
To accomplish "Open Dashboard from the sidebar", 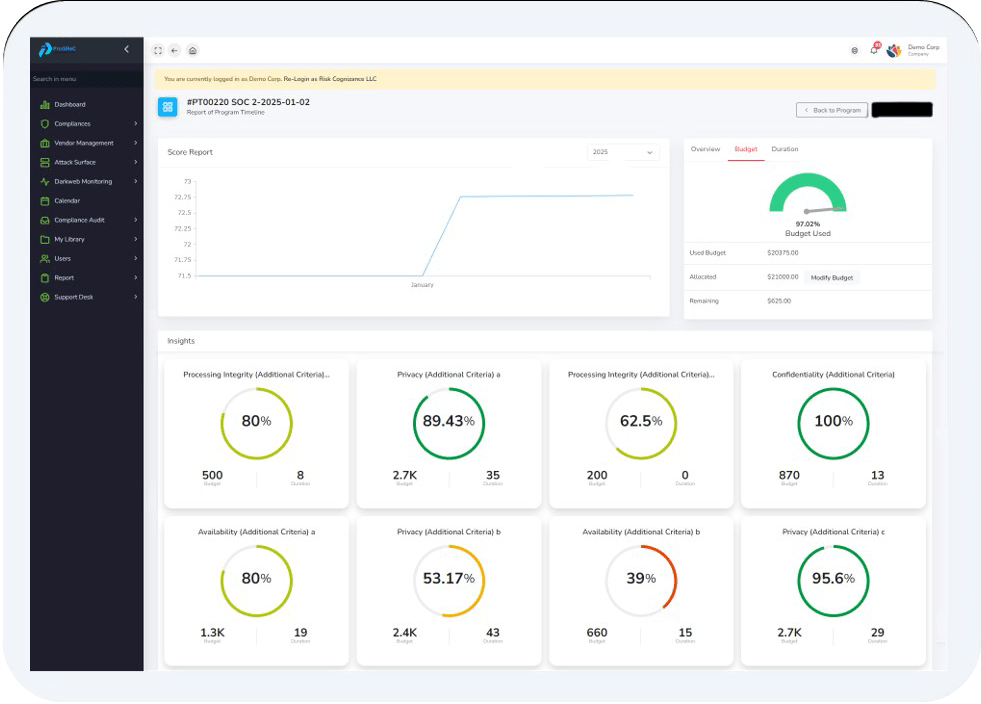I will tap(69, 105).
